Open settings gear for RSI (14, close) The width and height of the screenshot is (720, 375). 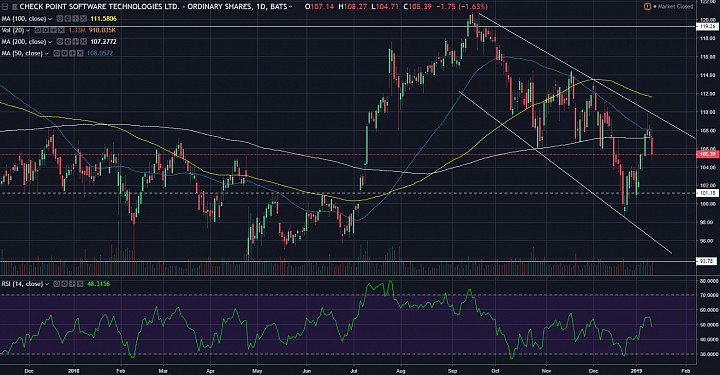64,284
